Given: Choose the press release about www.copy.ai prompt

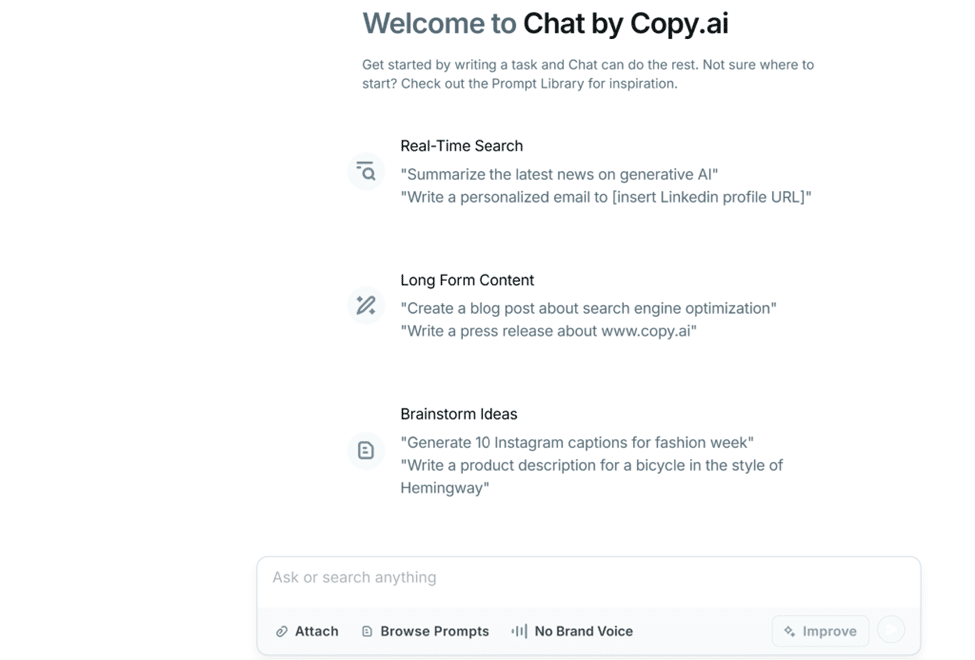Looking at the screenshot, I should (548, 331).
